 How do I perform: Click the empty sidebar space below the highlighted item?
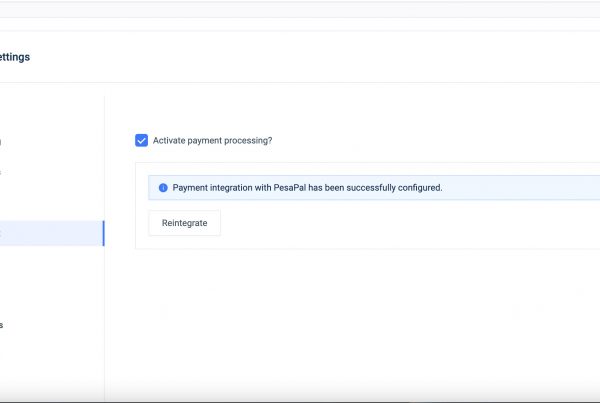(50, 280)
